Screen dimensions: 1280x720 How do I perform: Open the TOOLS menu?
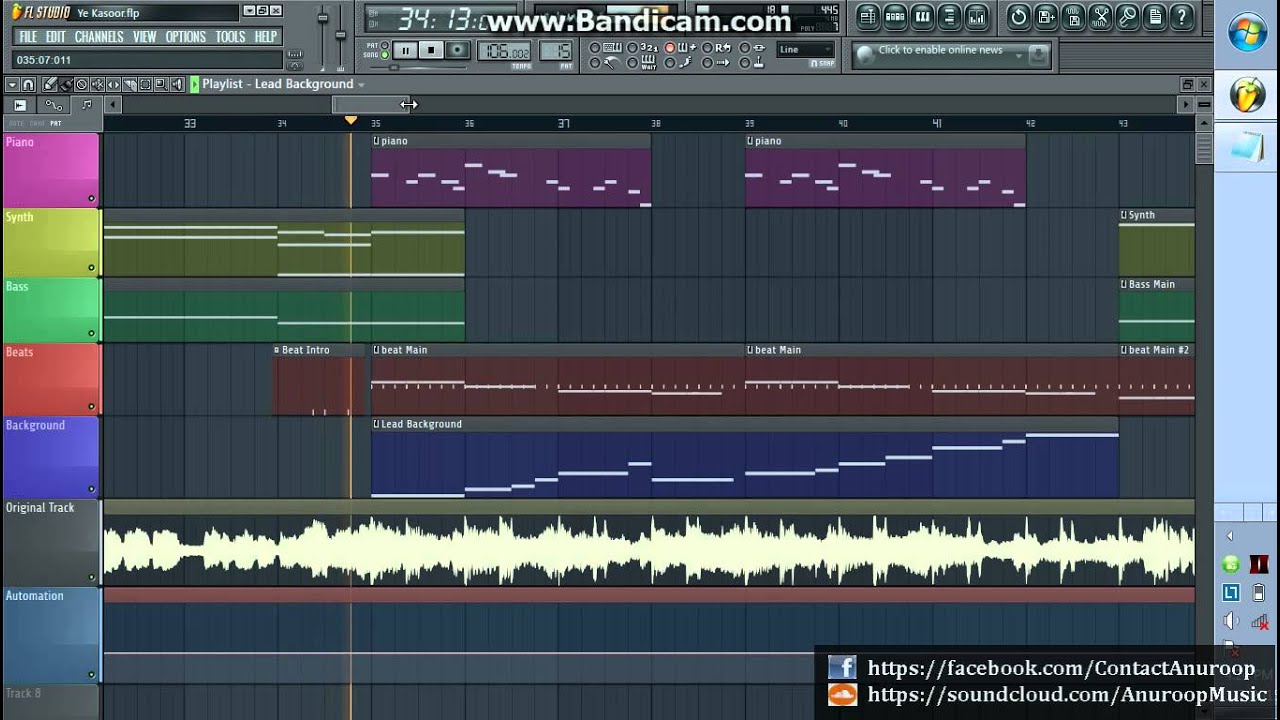(x=230, y=37)
